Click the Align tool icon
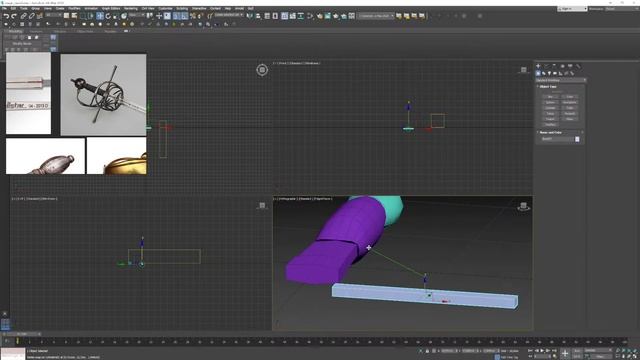Viewport: 640px width, 360px height. pos(258,16)
